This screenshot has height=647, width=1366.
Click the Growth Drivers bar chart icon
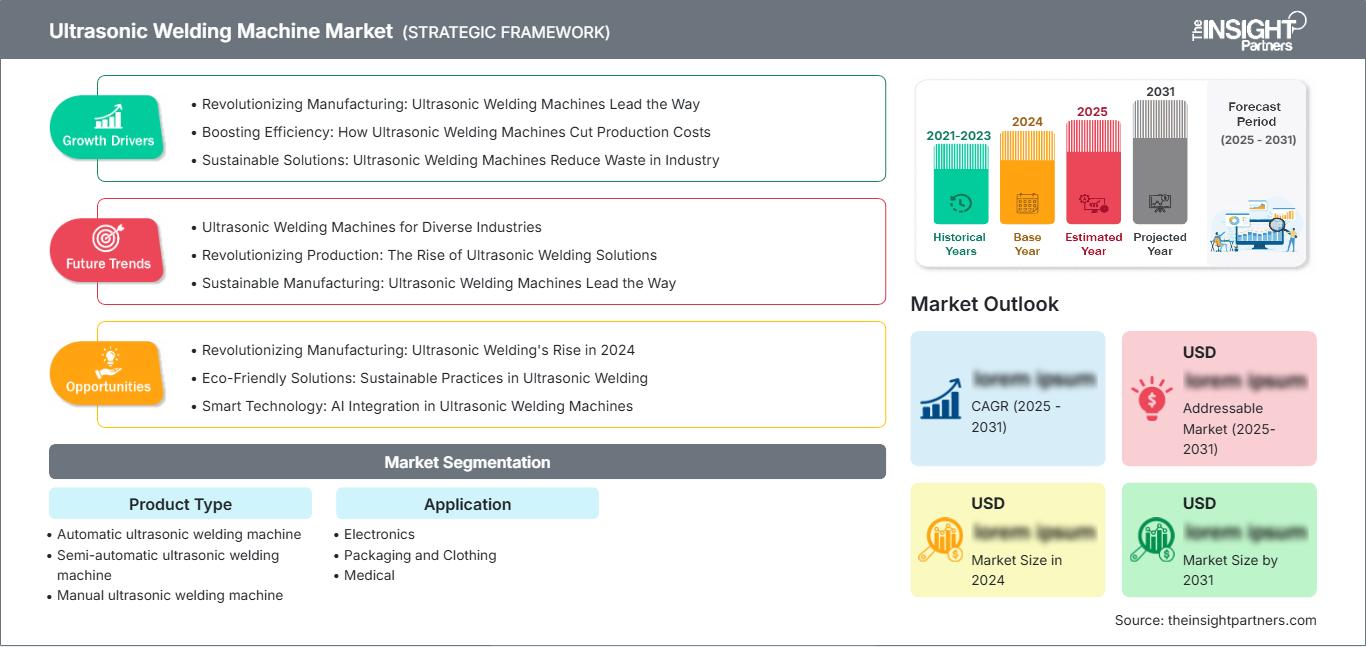108,117
